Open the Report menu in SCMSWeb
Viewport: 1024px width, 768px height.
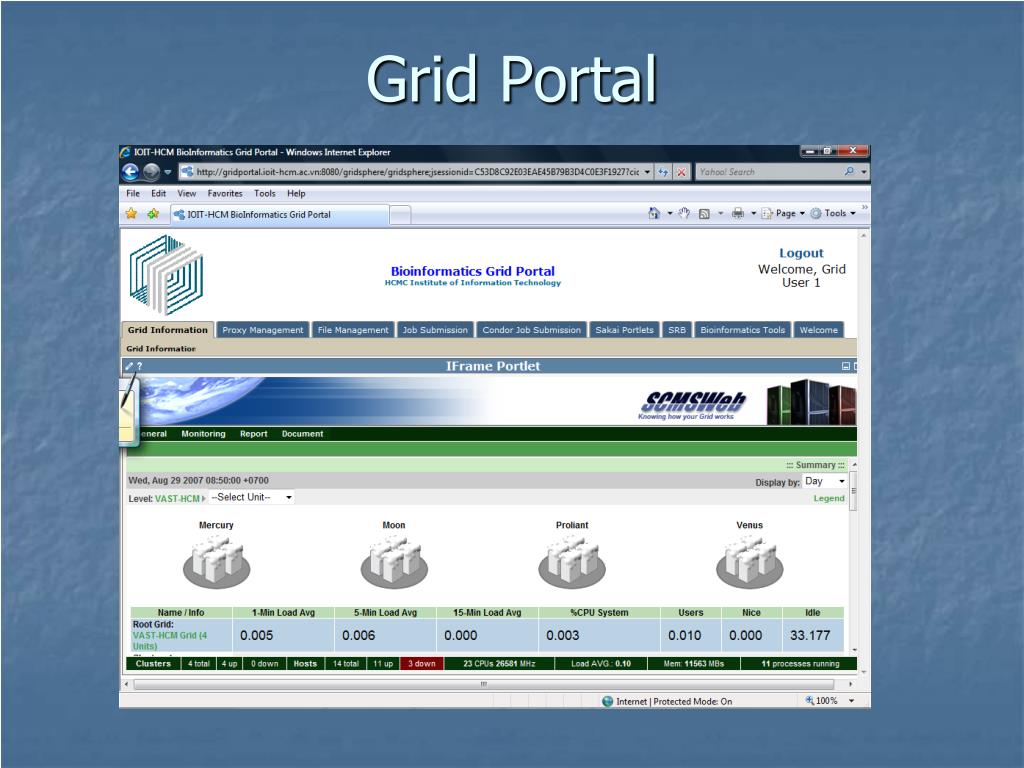(253, 434)
